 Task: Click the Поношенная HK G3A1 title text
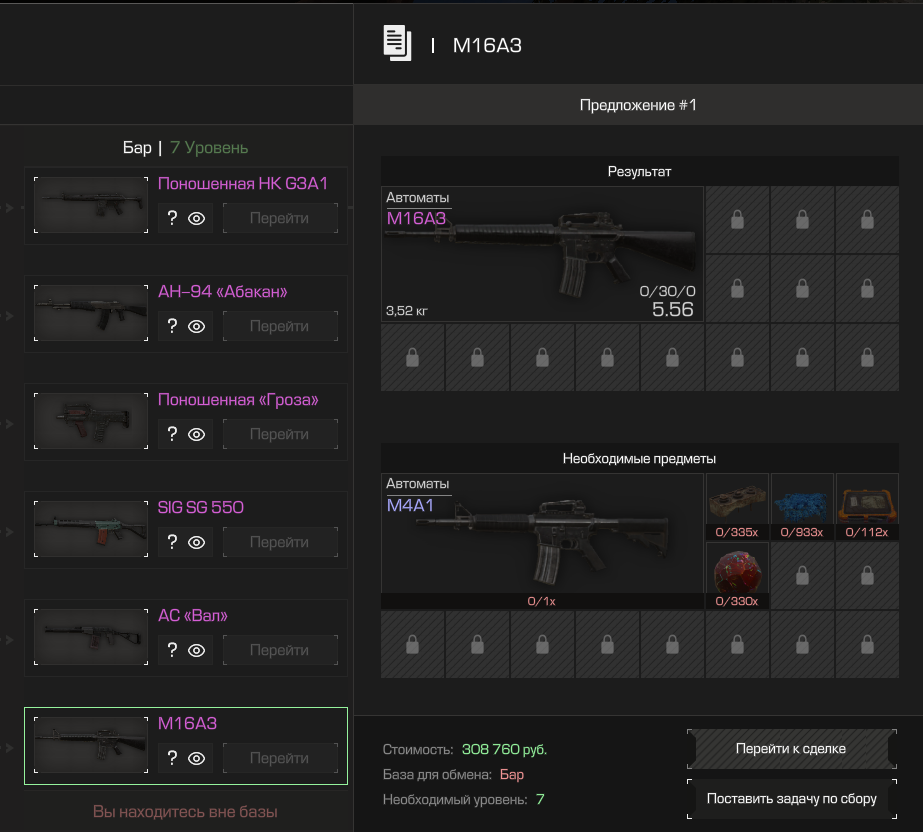243,184
